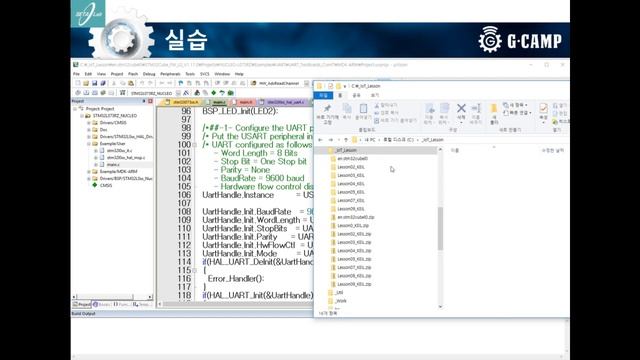This screenshot has height=360, width=640.
Task: Click the Paste icon in Keil toolbar
Action: 131,83
